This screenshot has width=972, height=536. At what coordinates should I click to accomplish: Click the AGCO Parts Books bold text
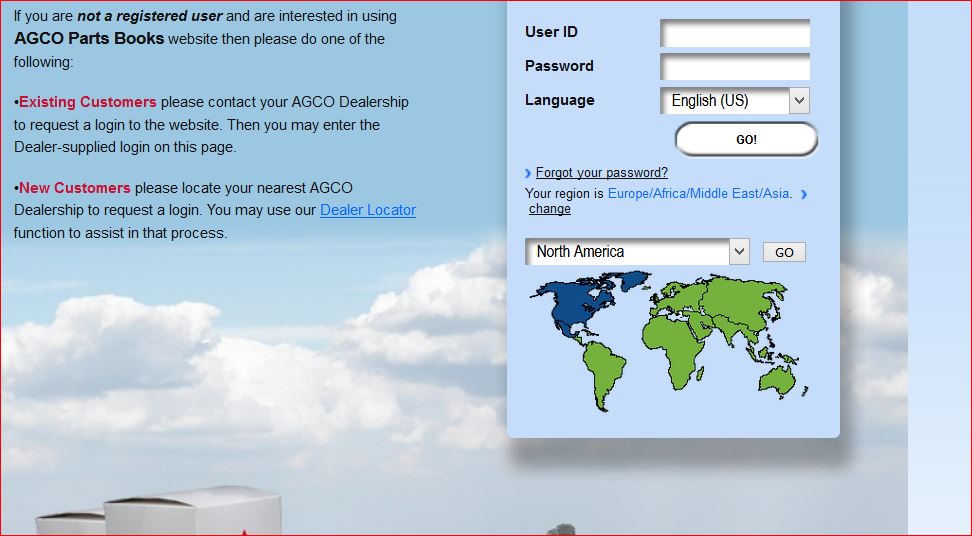(x=89, y=38)
